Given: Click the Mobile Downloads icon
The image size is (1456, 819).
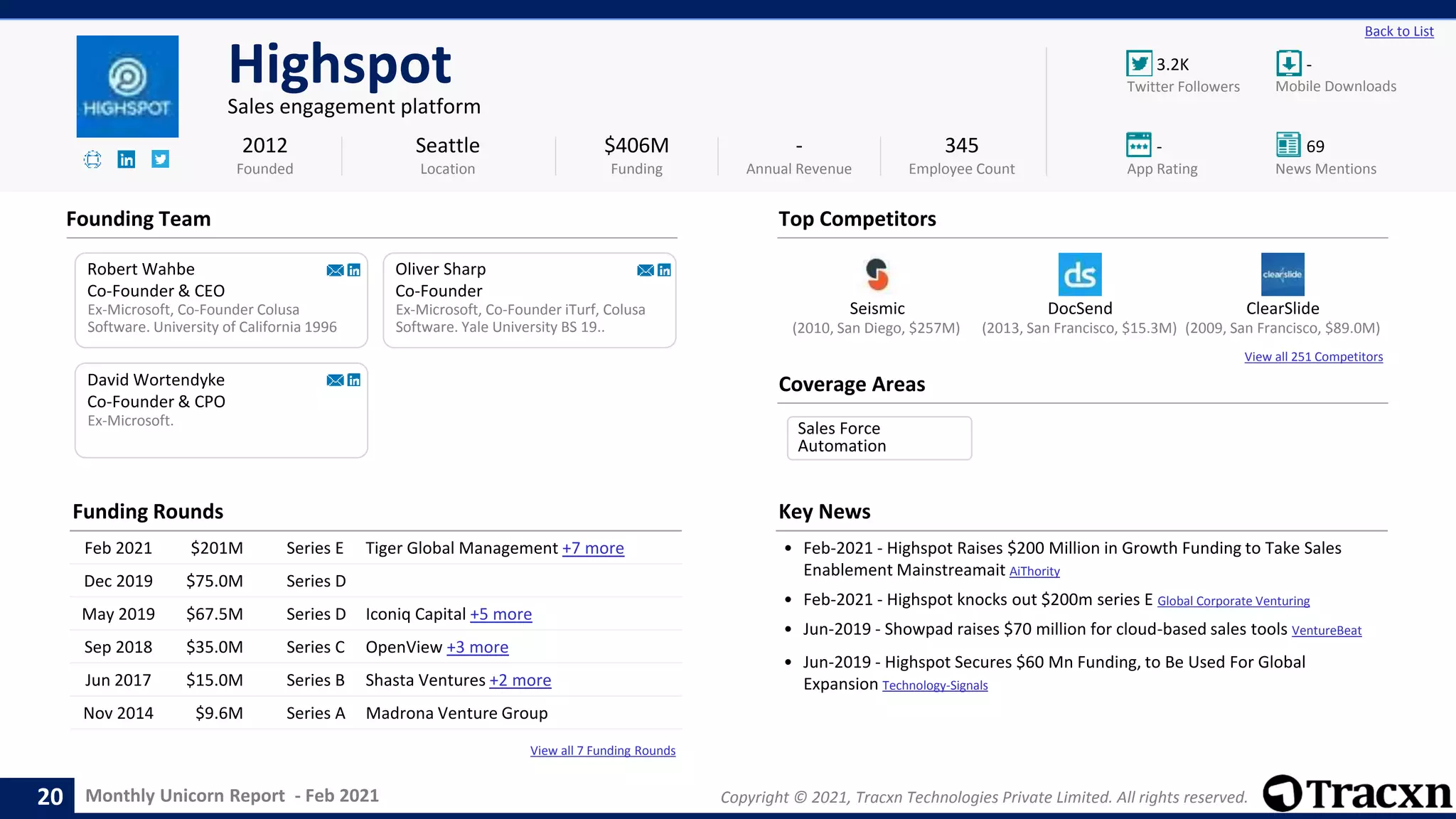Looking at the screenshot, I should 1288,63.
